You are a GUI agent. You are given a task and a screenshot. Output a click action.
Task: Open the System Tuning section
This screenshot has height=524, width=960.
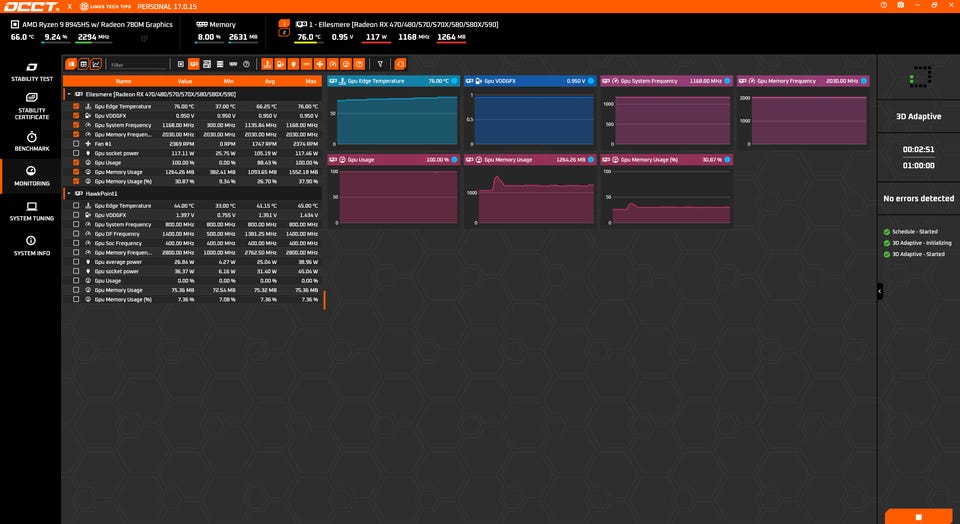pyautogui.click(x=32, y=211)
